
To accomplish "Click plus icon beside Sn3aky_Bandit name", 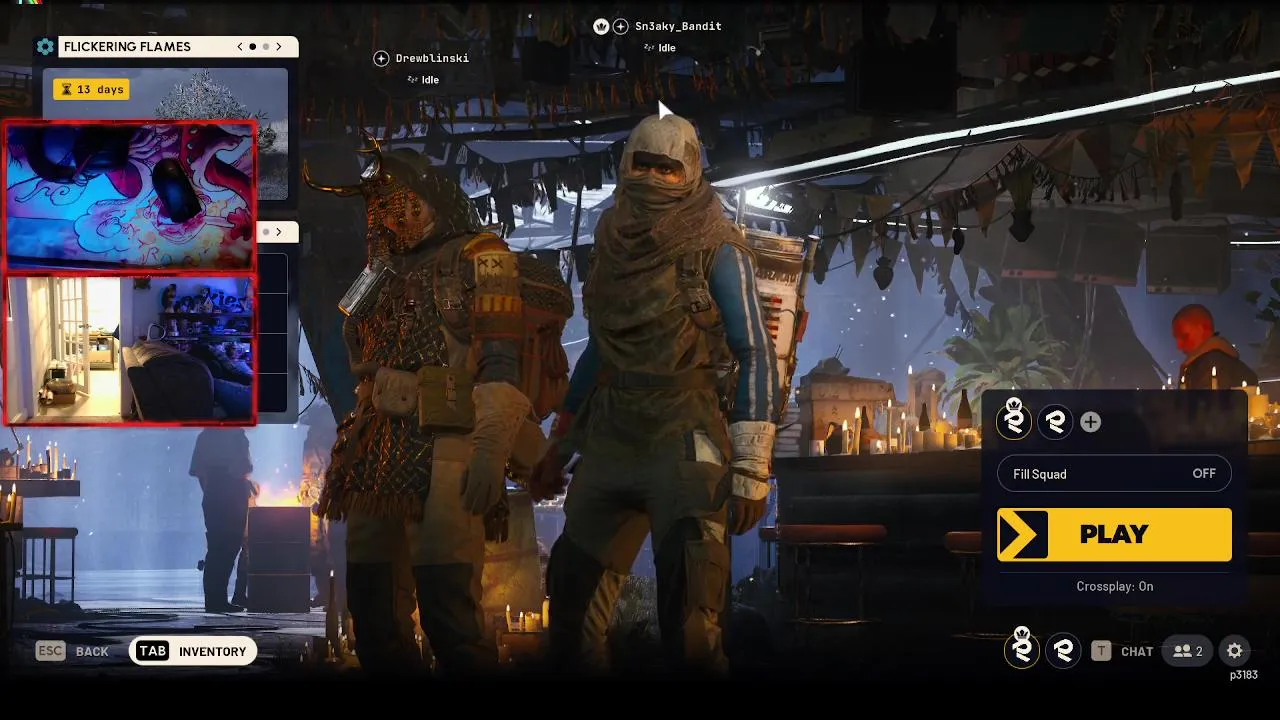I will [x=621, y=26].
